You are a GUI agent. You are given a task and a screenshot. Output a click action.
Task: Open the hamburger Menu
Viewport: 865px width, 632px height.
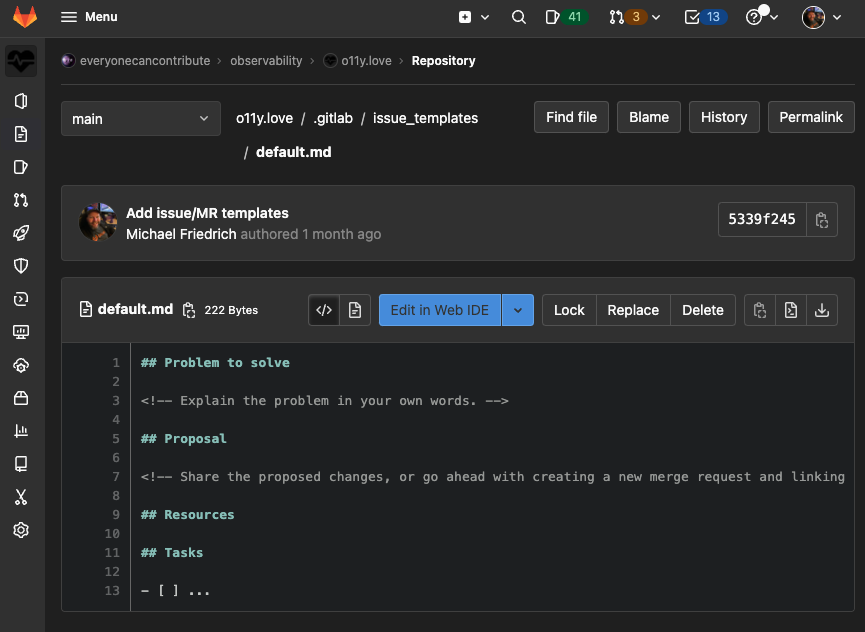pyautogui.click(x=89, y=17)
